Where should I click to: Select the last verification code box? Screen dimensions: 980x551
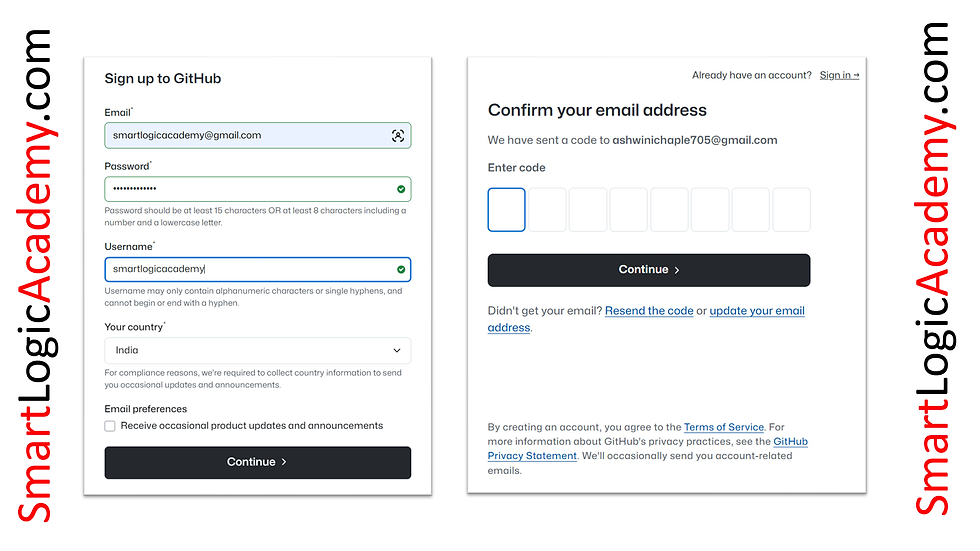[791, 210]
